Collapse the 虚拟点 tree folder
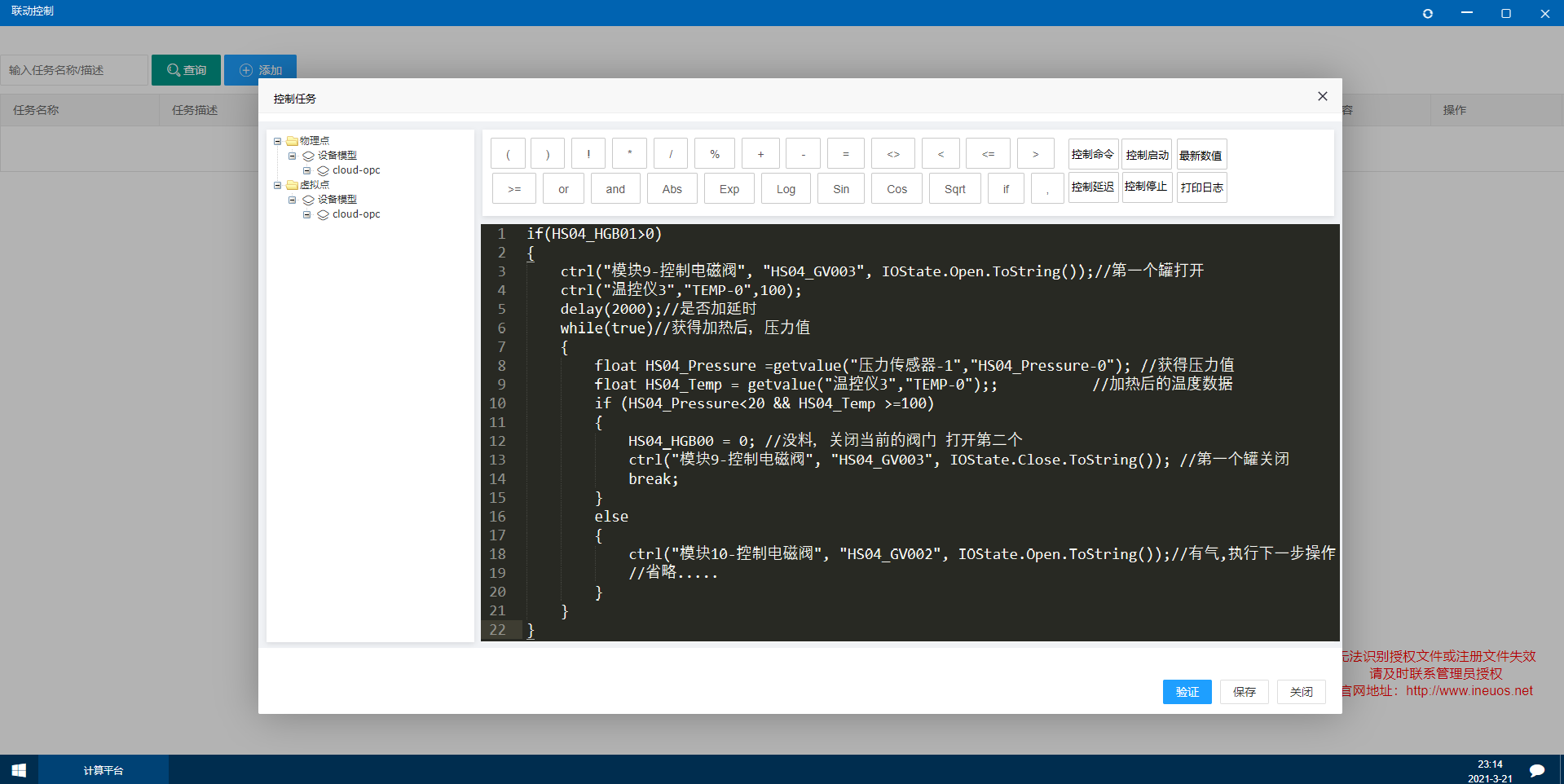The image size is (1564, 784). coord(277,185)
